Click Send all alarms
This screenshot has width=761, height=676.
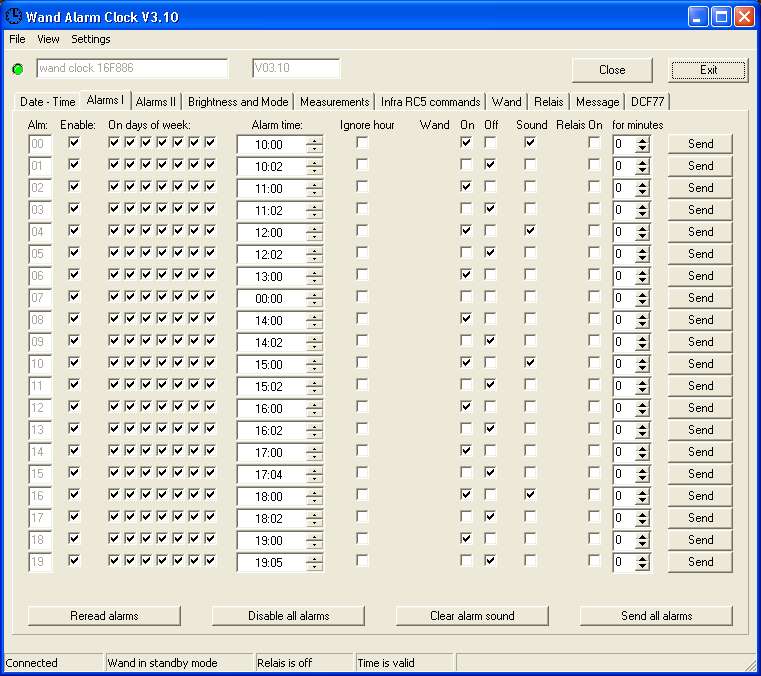tap(656, 616)
